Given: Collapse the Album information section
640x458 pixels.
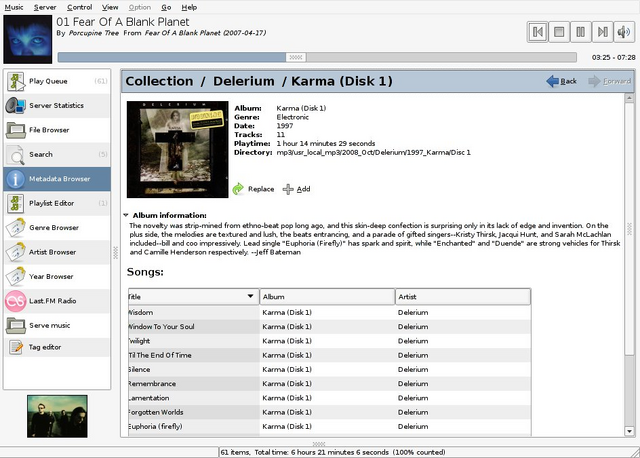Looking at the screenshot, I should tap(126, 215).
